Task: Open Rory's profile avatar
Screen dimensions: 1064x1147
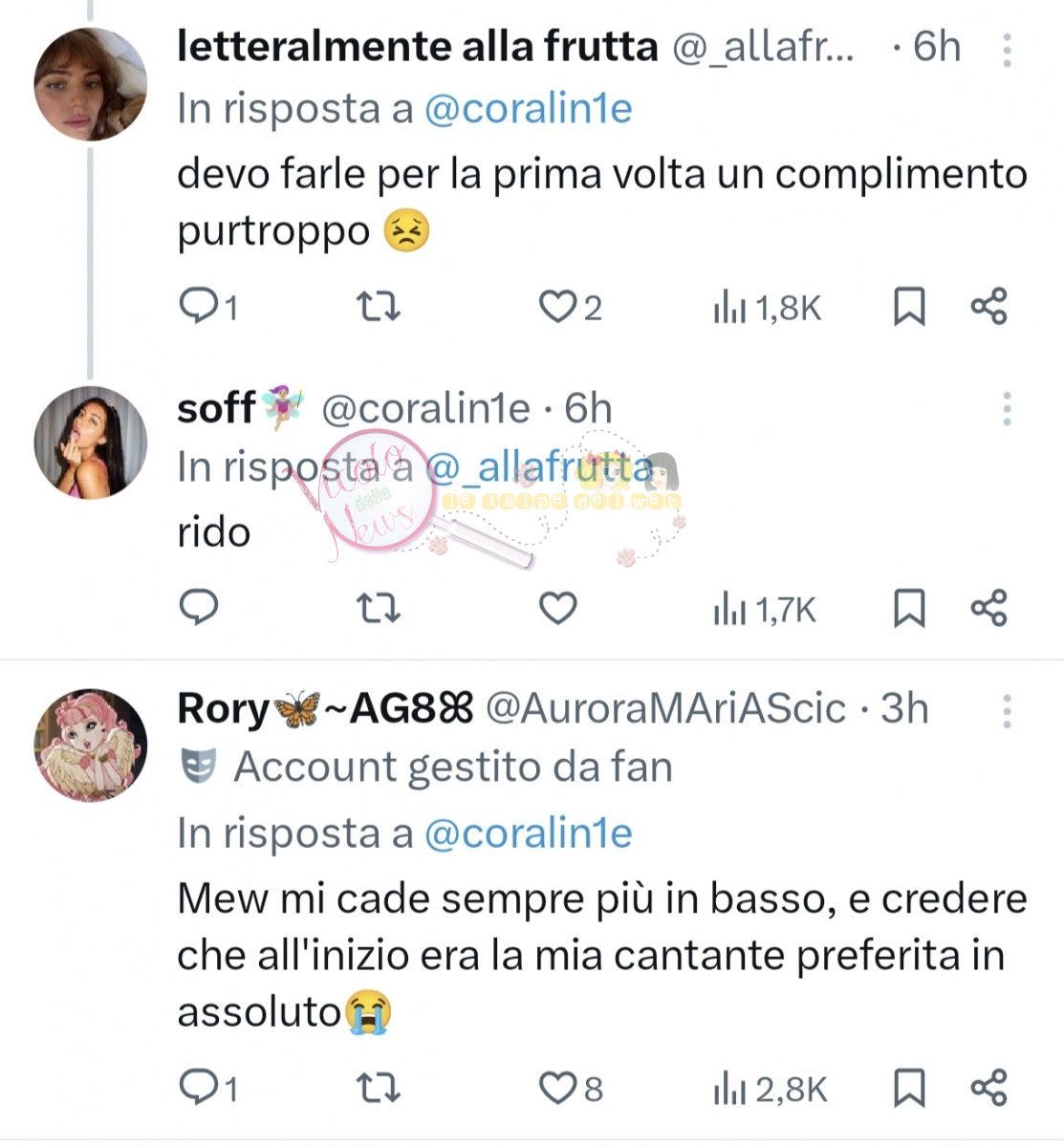Action: click(x=91, y=745)
